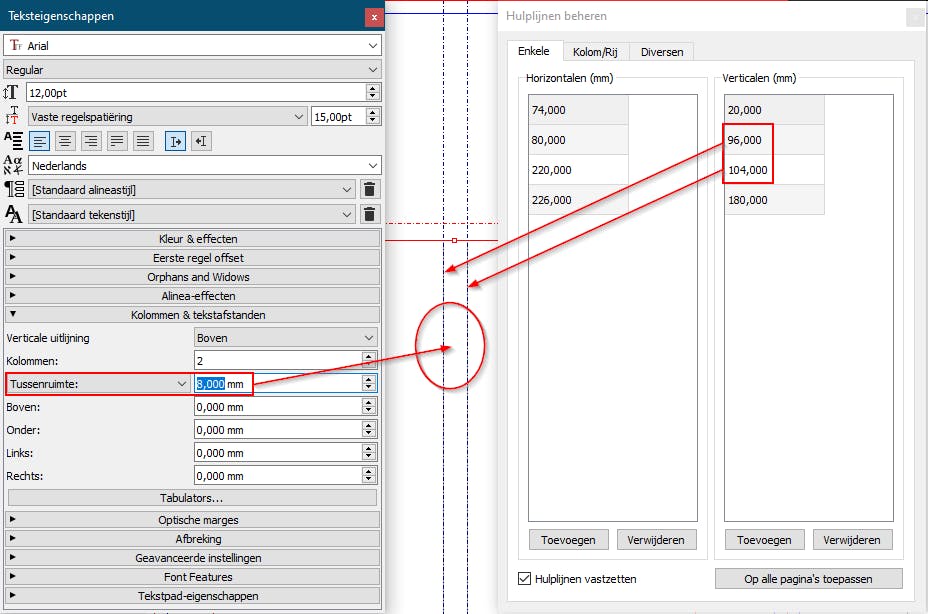Image resolution: width=928 pixels, height=614 pixels.
Task: Step the Tussenruimte spinner
Action: (369, 384)
